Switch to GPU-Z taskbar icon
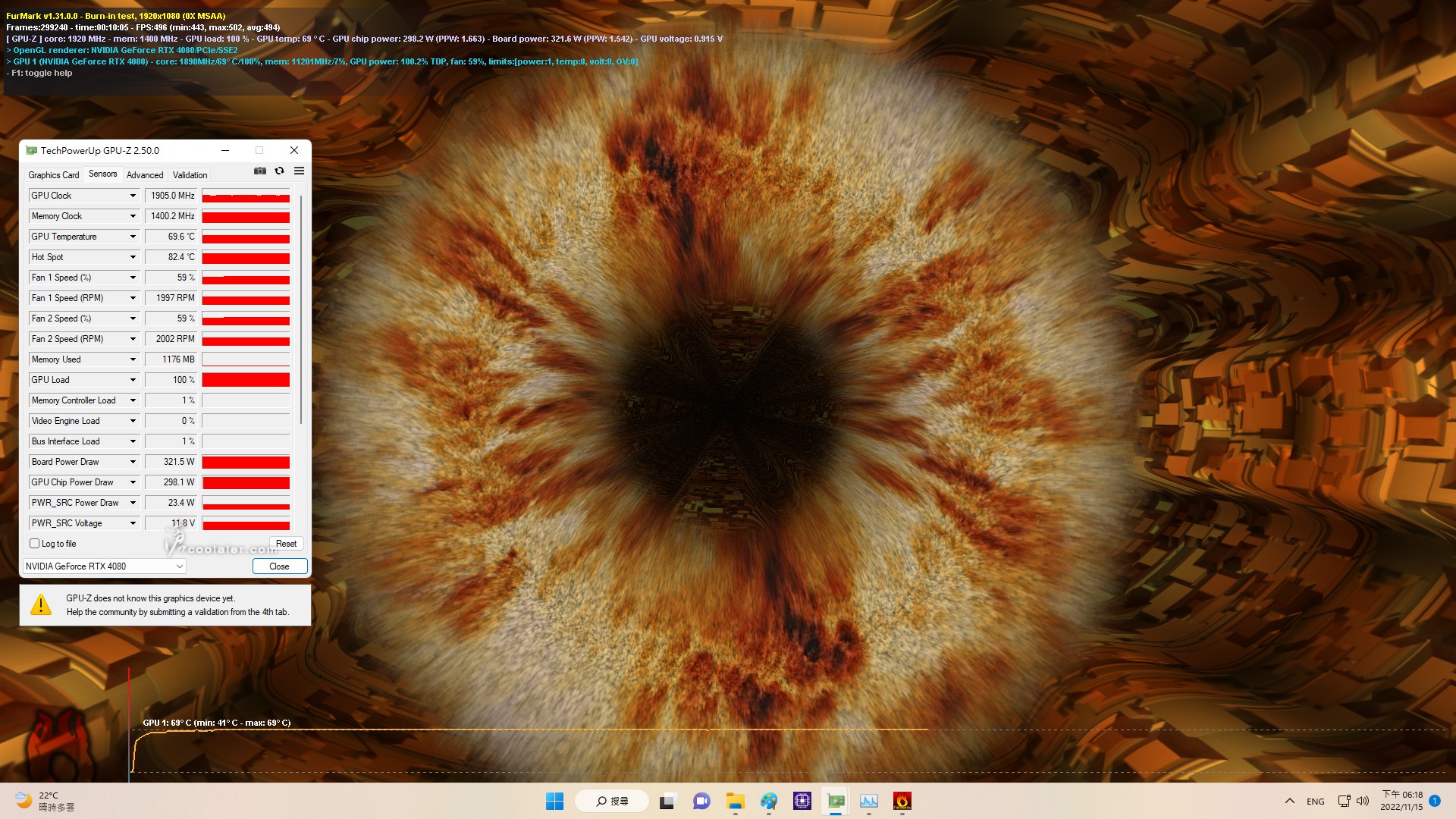1456x819 pixels. click(835, 801)
